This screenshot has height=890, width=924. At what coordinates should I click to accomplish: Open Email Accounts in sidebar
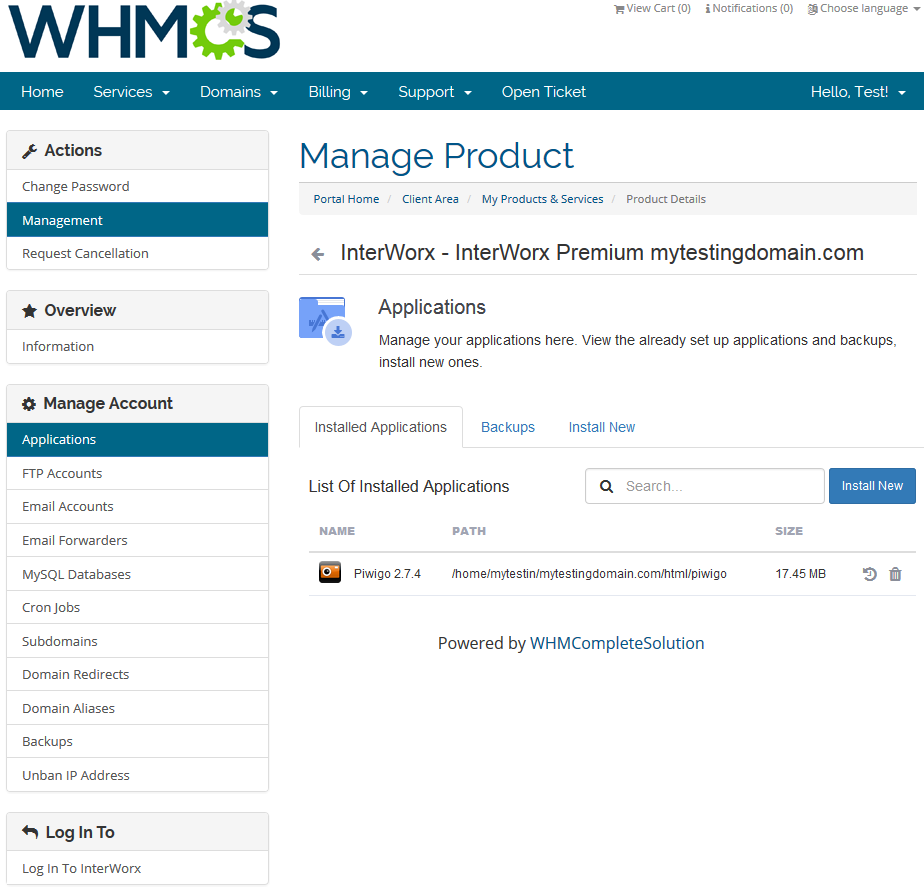(x=137, y=506)
